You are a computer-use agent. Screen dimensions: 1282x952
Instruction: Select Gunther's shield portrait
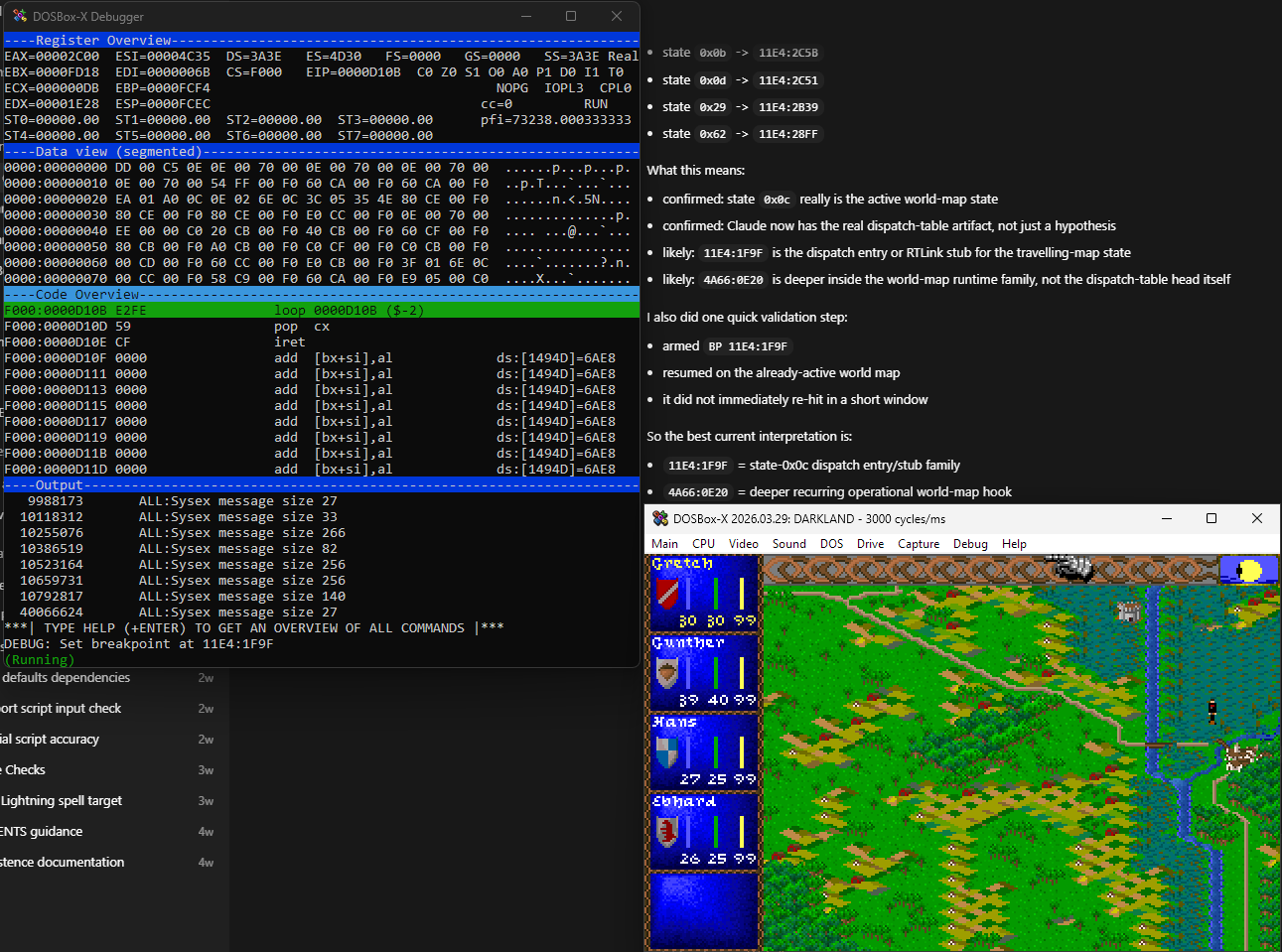[667, 672]
